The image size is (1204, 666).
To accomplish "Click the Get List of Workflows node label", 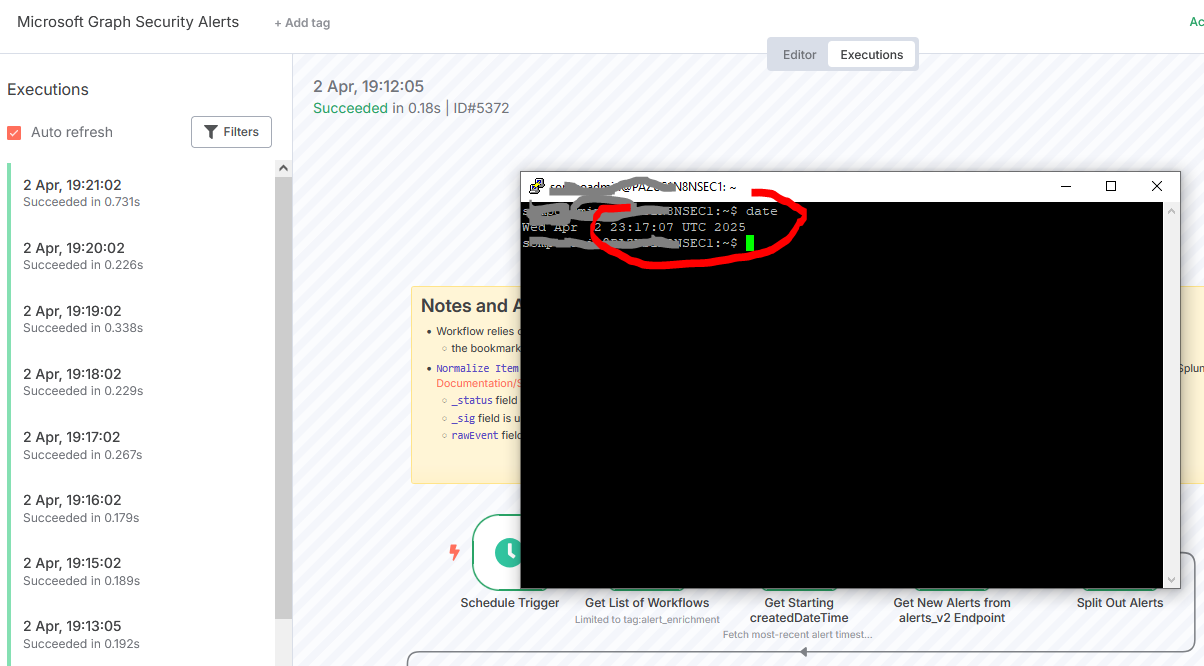I will click(x=647, y=603).
